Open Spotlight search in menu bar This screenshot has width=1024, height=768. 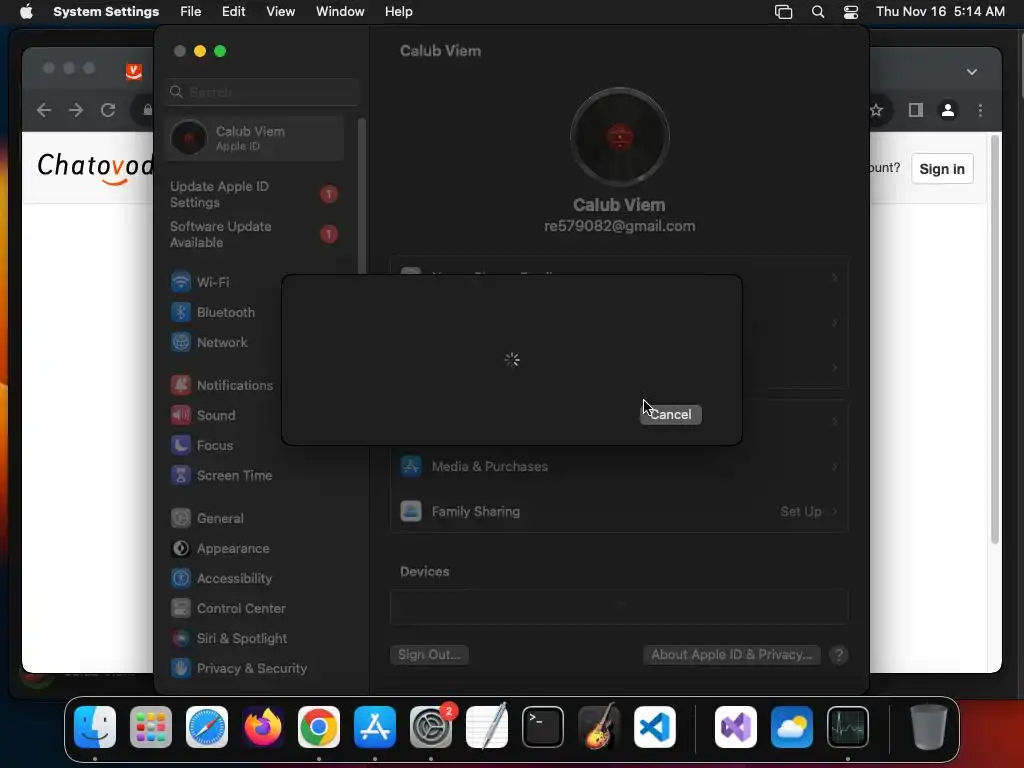click(818, 12)
